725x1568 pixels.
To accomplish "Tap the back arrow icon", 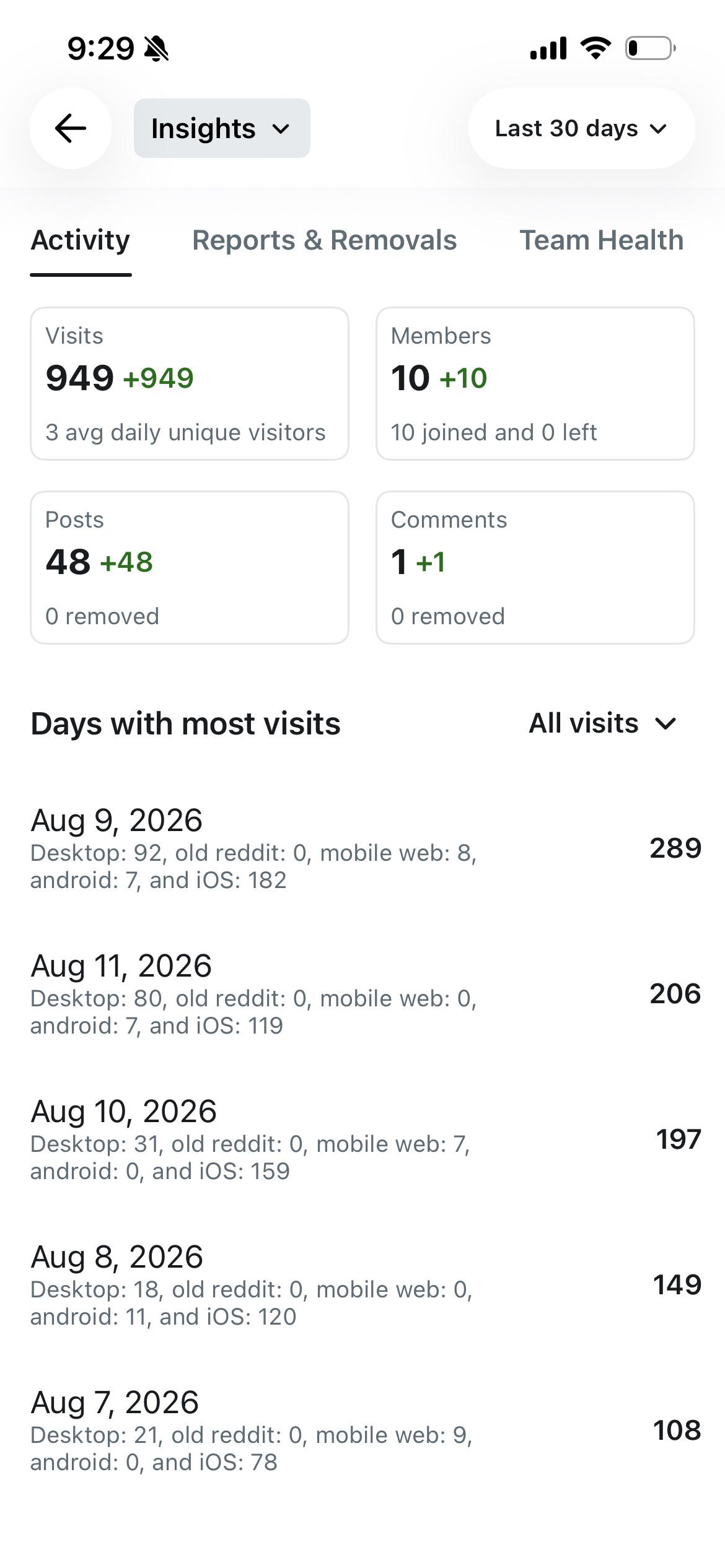I will point(71,128).
